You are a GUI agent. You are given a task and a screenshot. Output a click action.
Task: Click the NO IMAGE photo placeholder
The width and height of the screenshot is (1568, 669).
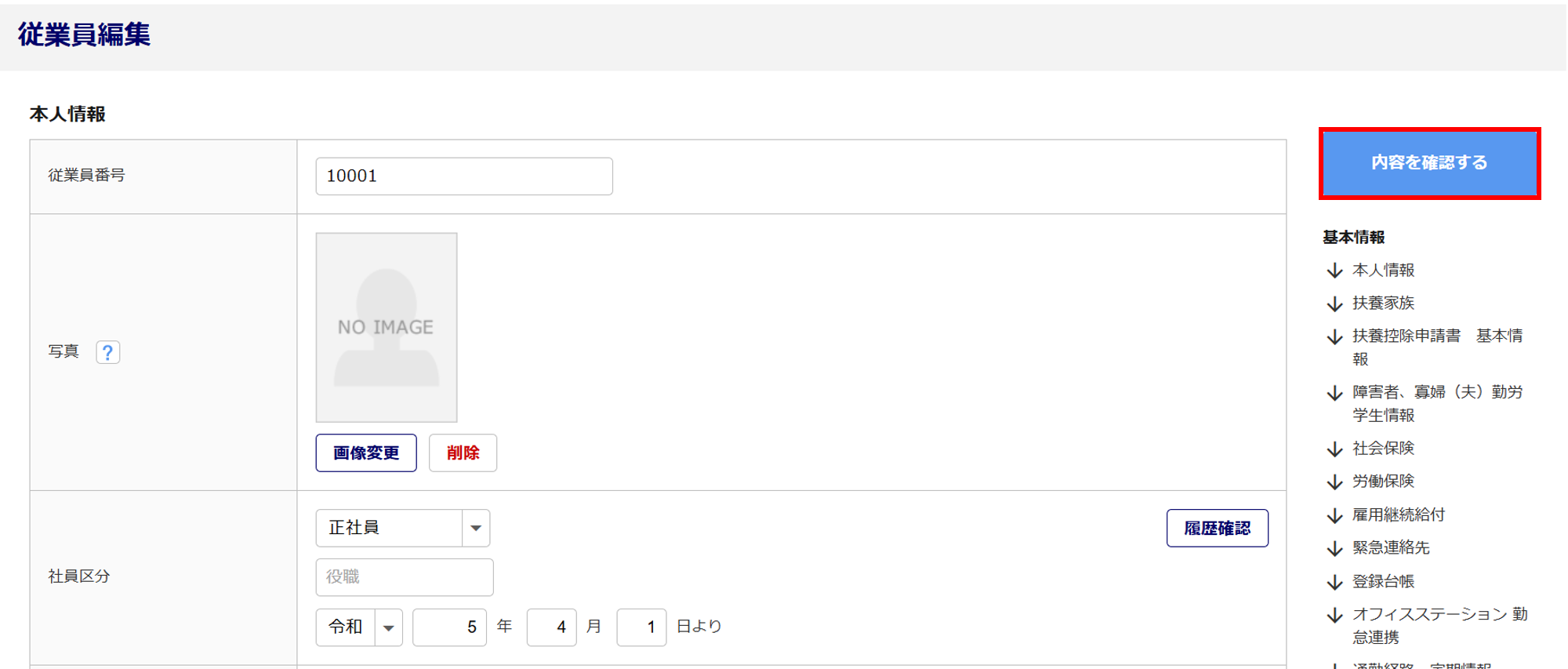coord(386,327)
